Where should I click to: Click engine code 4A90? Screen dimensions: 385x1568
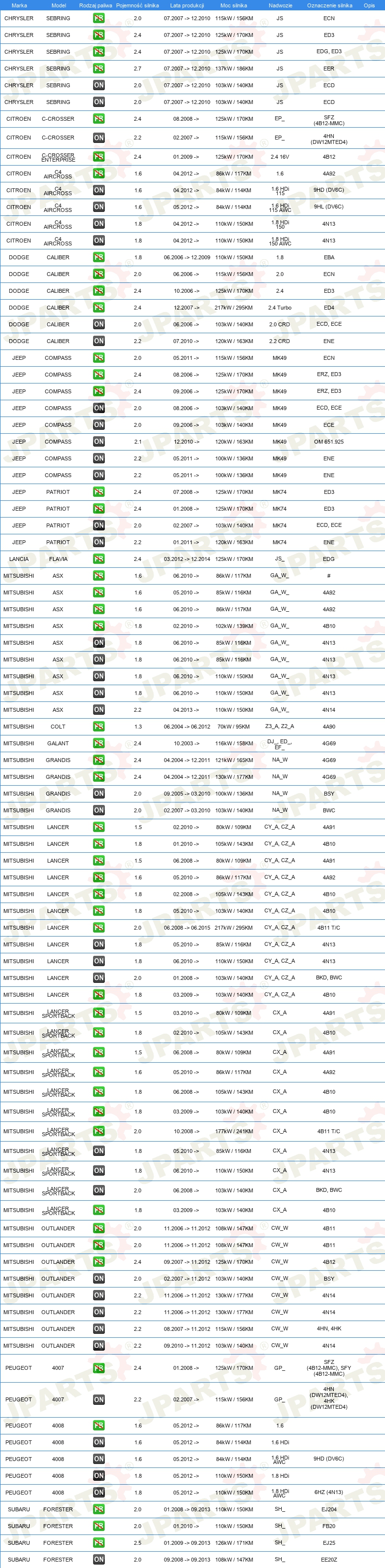pyautogui.click(x=329, y=727)
